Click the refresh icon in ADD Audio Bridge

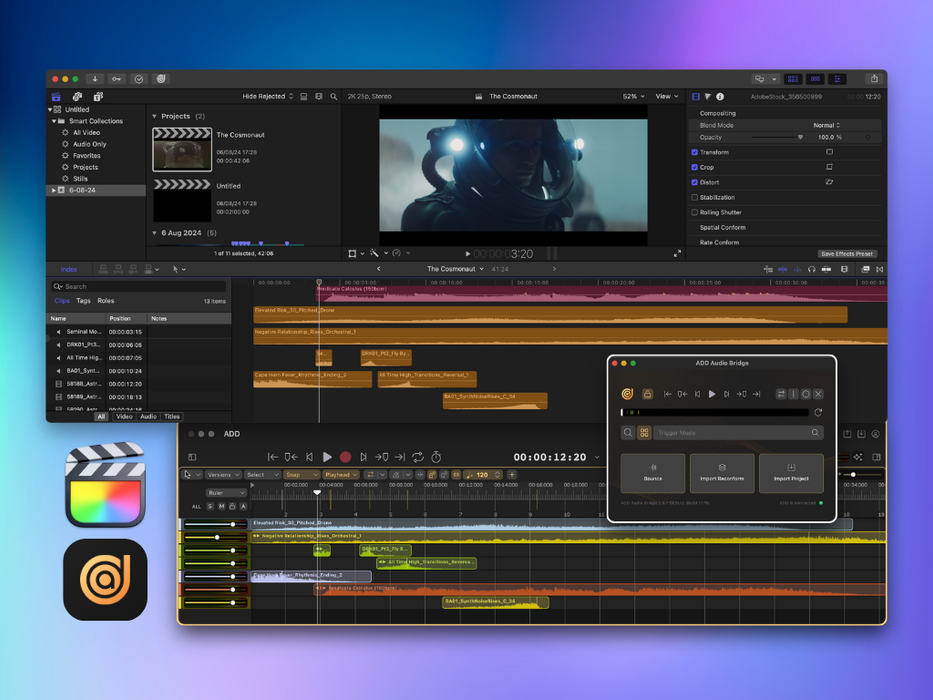pyautogui.click(x=818, y=412)
